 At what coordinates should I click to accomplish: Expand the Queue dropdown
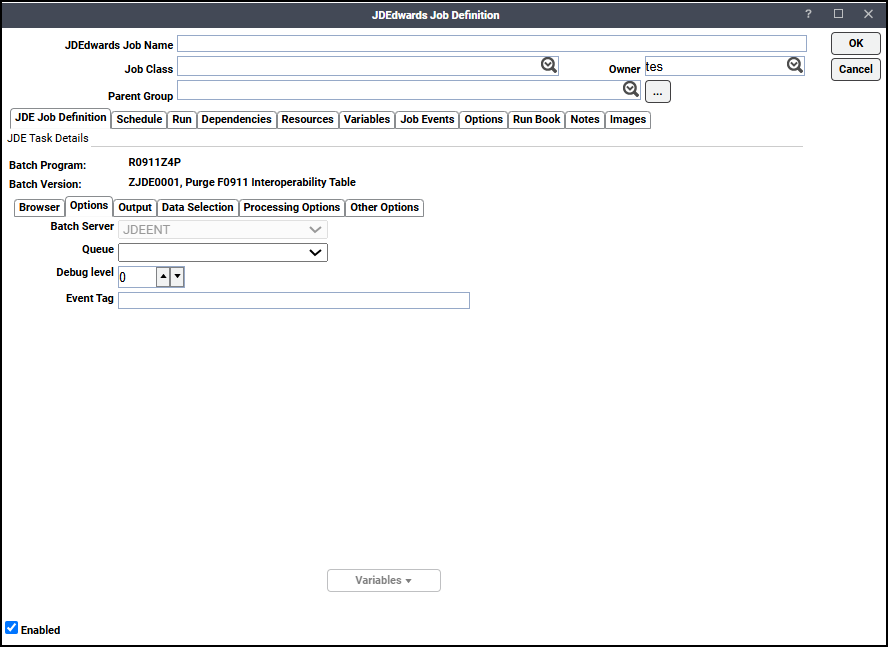315,253
